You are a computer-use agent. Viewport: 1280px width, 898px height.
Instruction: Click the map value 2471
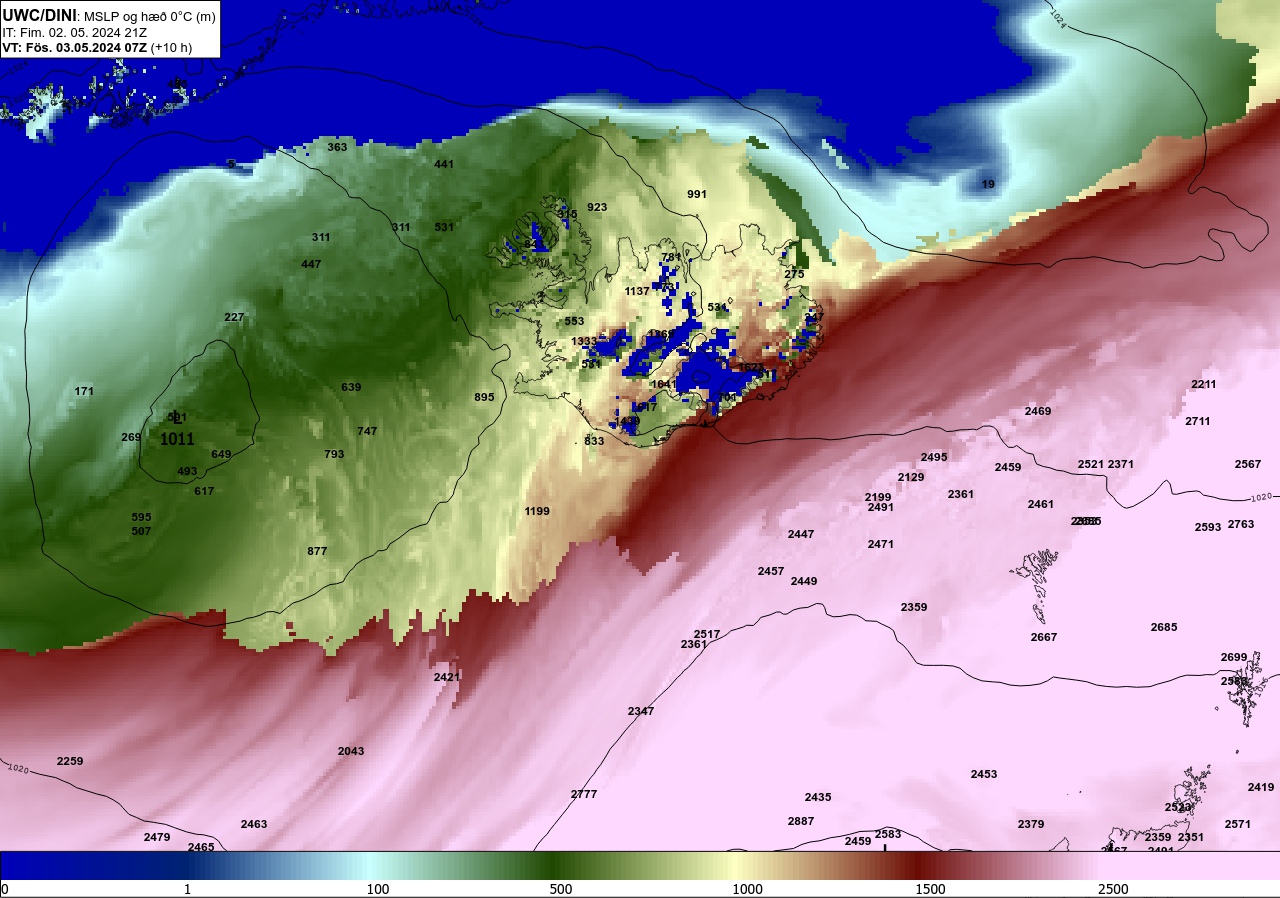click(x=881, y=544)
